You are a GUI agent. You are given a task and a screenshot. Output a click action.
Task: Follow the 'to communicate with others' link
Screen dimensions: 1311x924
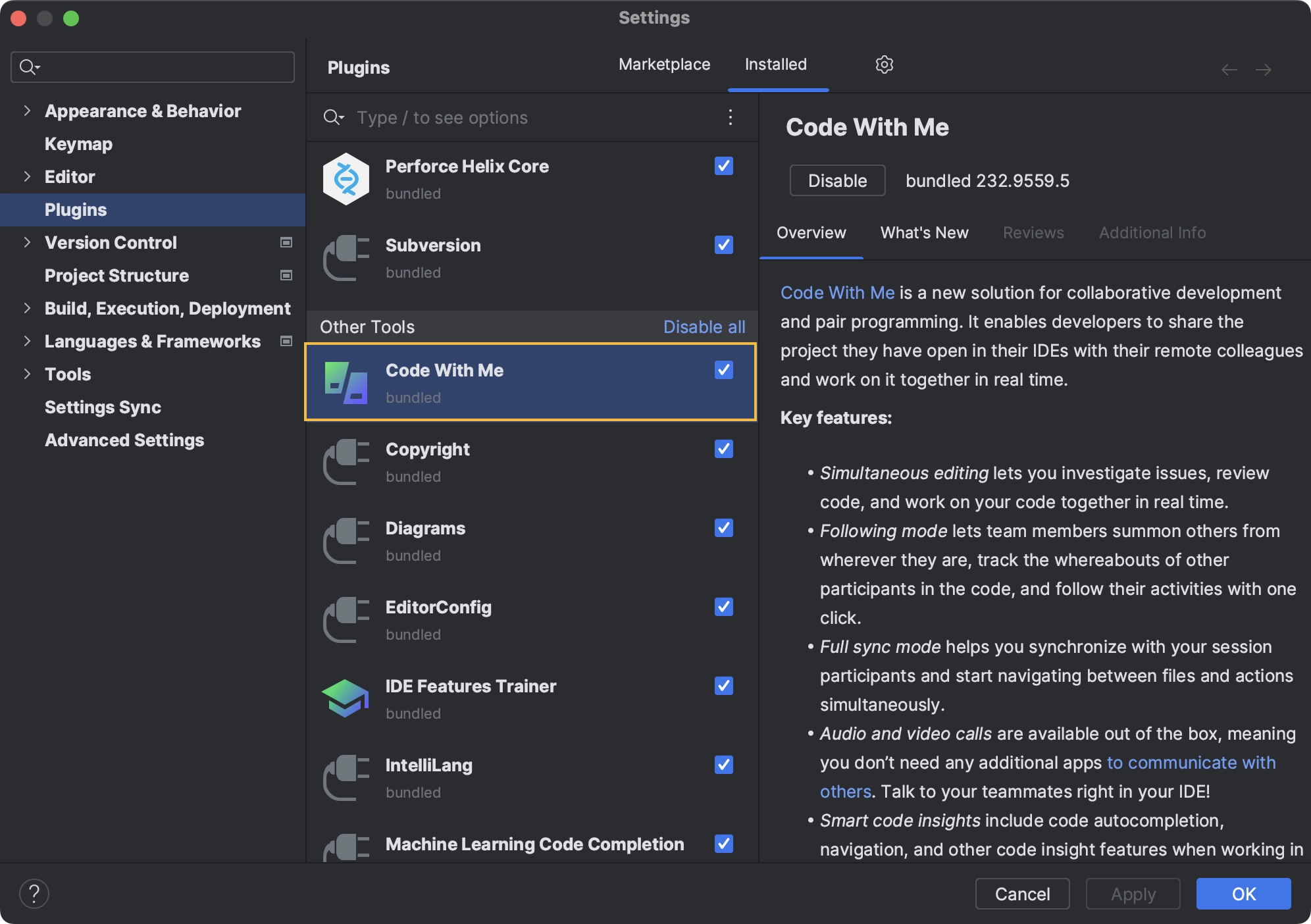click(x=1191, y=763)
